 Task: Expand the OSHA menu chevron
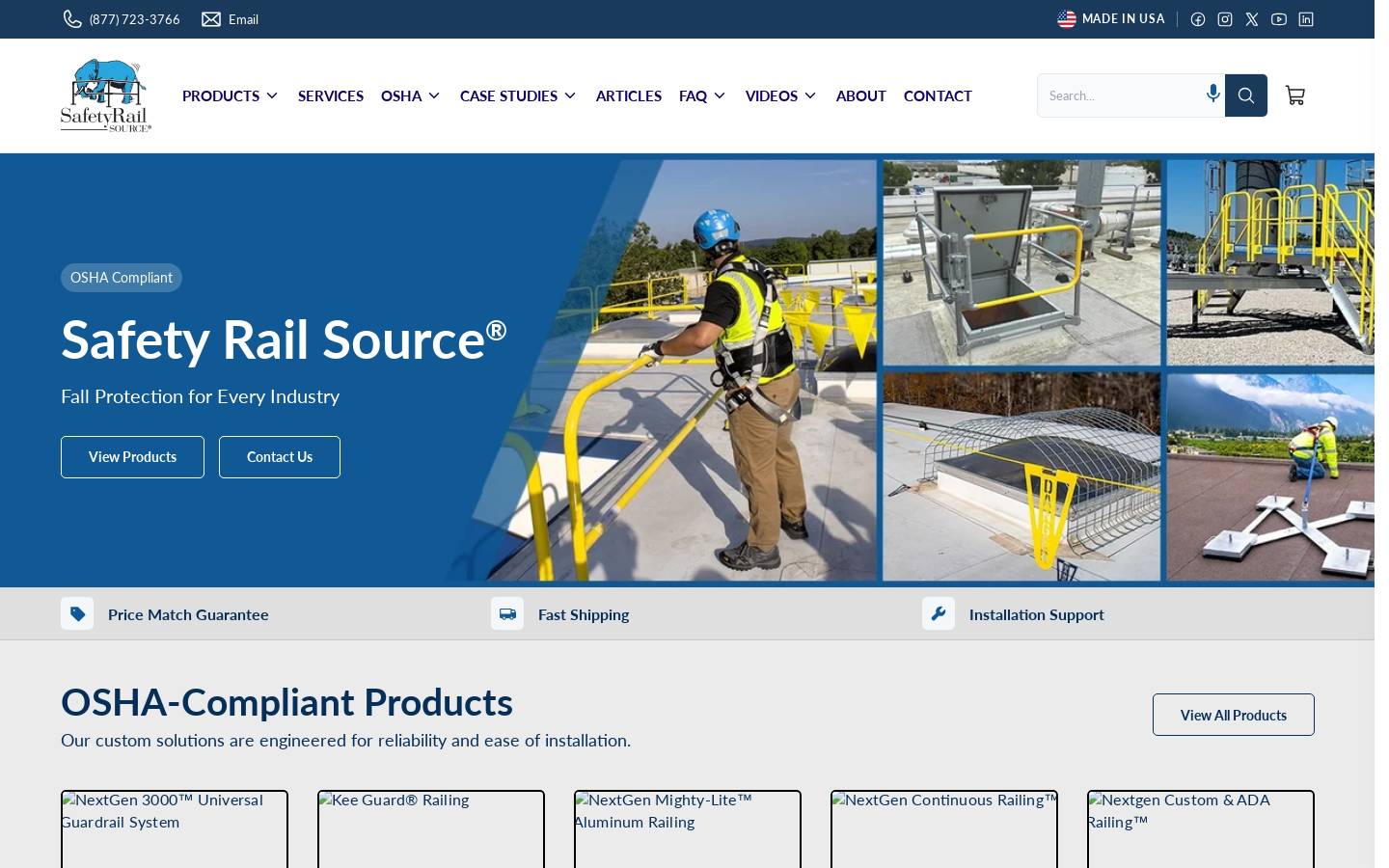[434, 95]
